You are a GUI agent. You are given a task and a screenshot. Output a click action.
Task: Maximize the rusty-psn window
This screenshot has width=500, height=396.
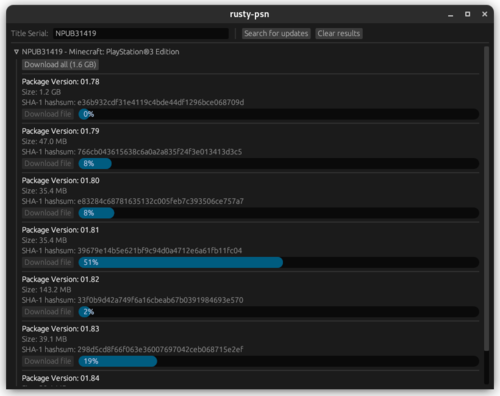468,14
